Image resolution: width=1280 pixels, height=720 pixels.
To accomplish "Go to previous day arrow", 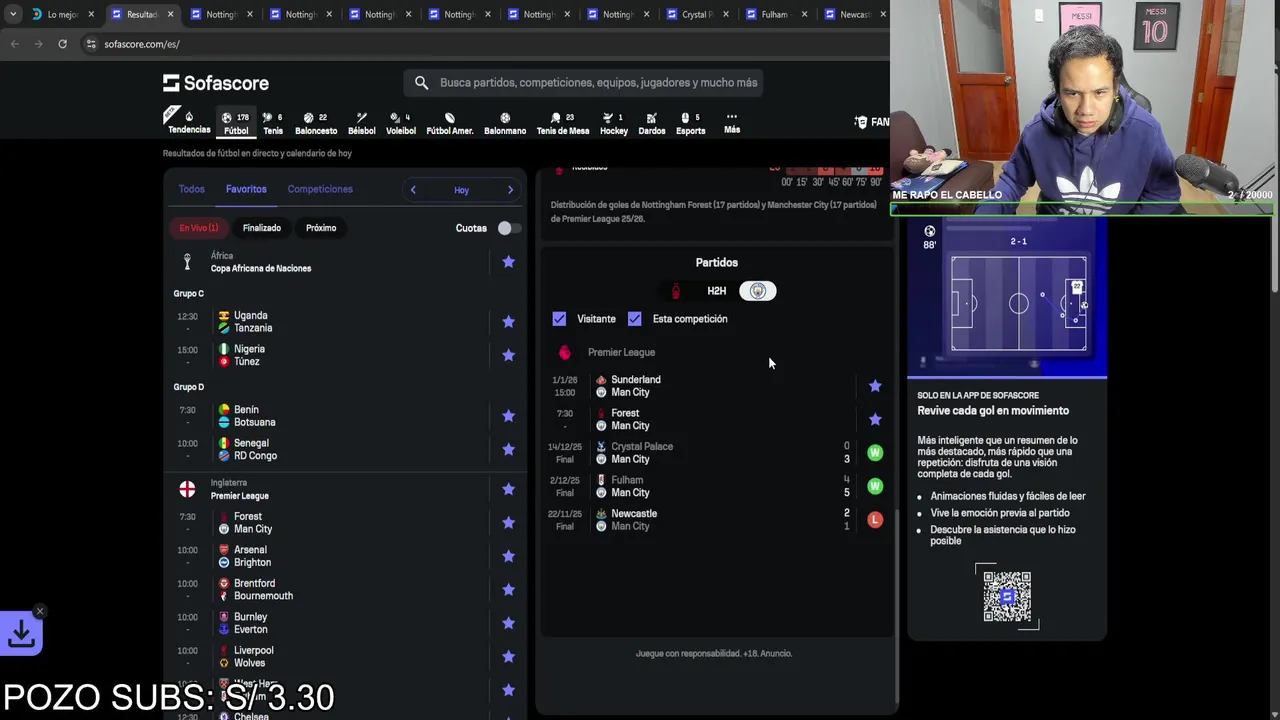I will click(x=413, y=190).
